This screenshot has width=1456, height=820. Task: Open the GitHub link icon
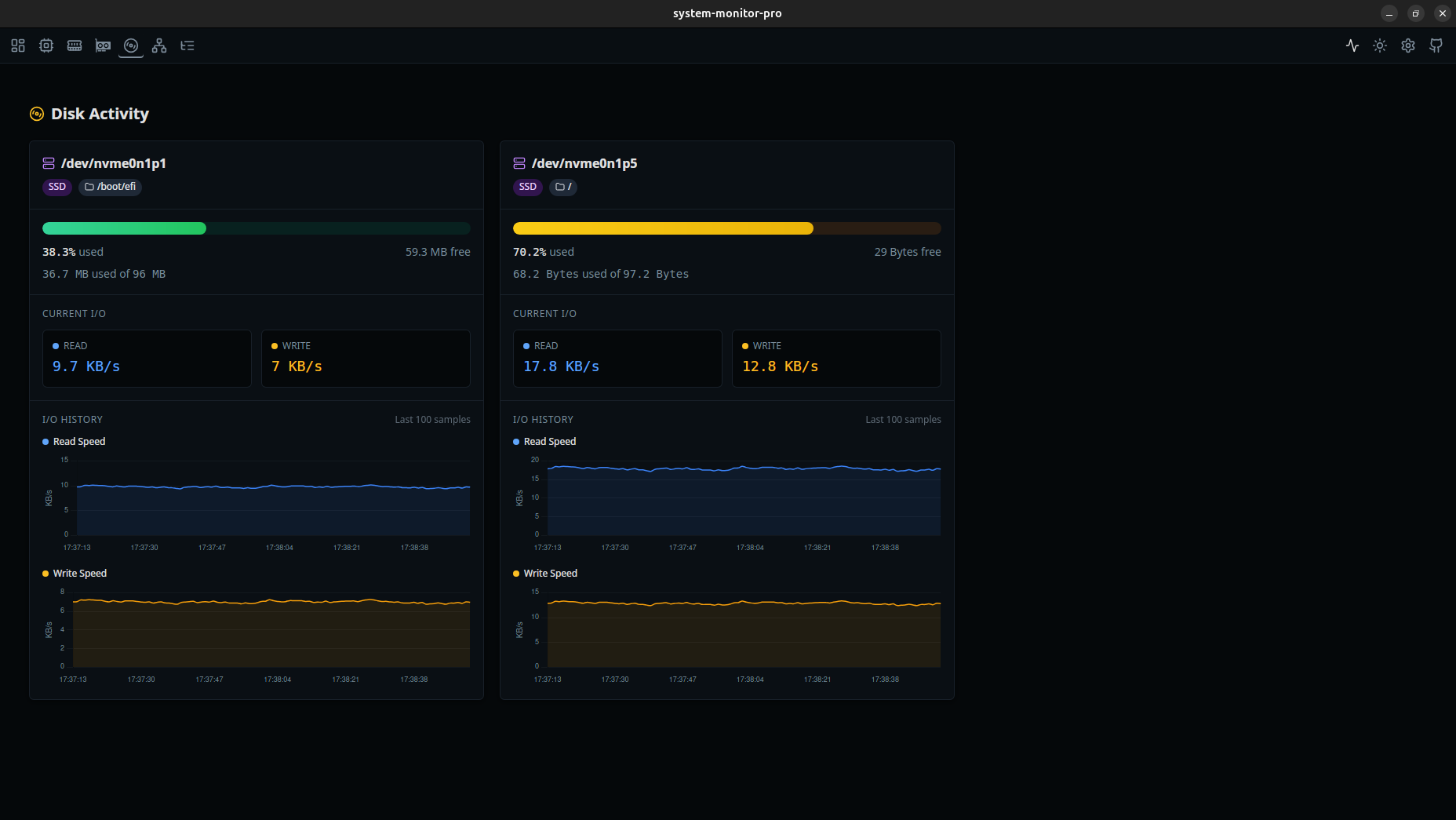[x=1436, y=46]
